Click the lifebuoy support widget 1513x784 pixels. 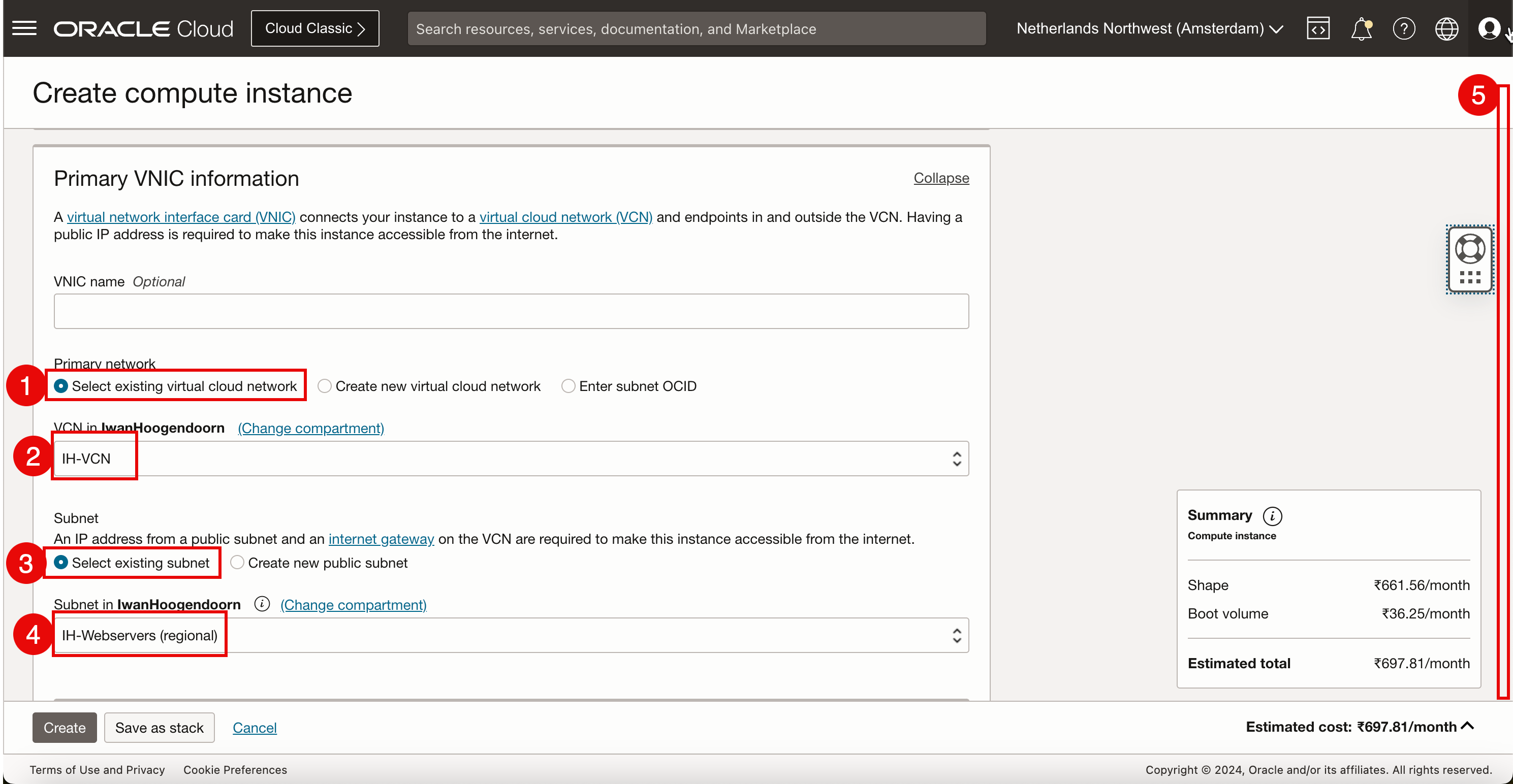coord(1470,249)
